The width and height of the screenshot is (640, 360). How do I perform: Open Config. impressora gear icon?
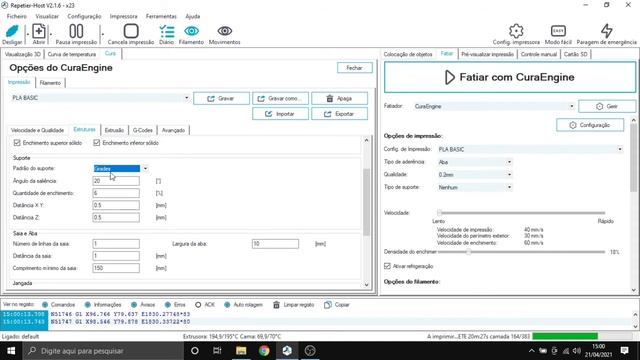point(516,31)
